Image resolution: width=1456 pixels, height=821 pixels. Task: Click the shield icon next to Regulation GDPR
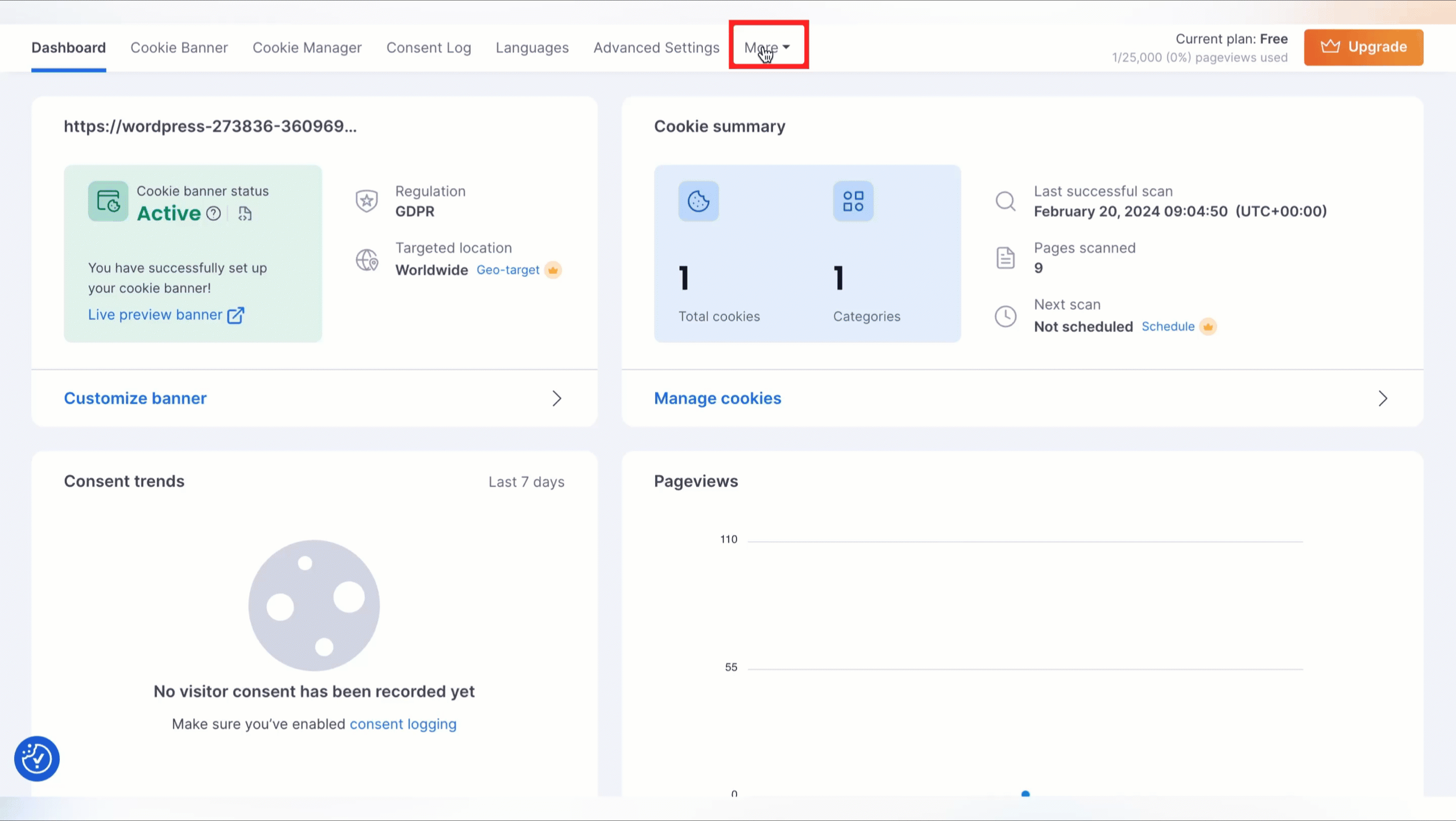[x=367, y=201]
